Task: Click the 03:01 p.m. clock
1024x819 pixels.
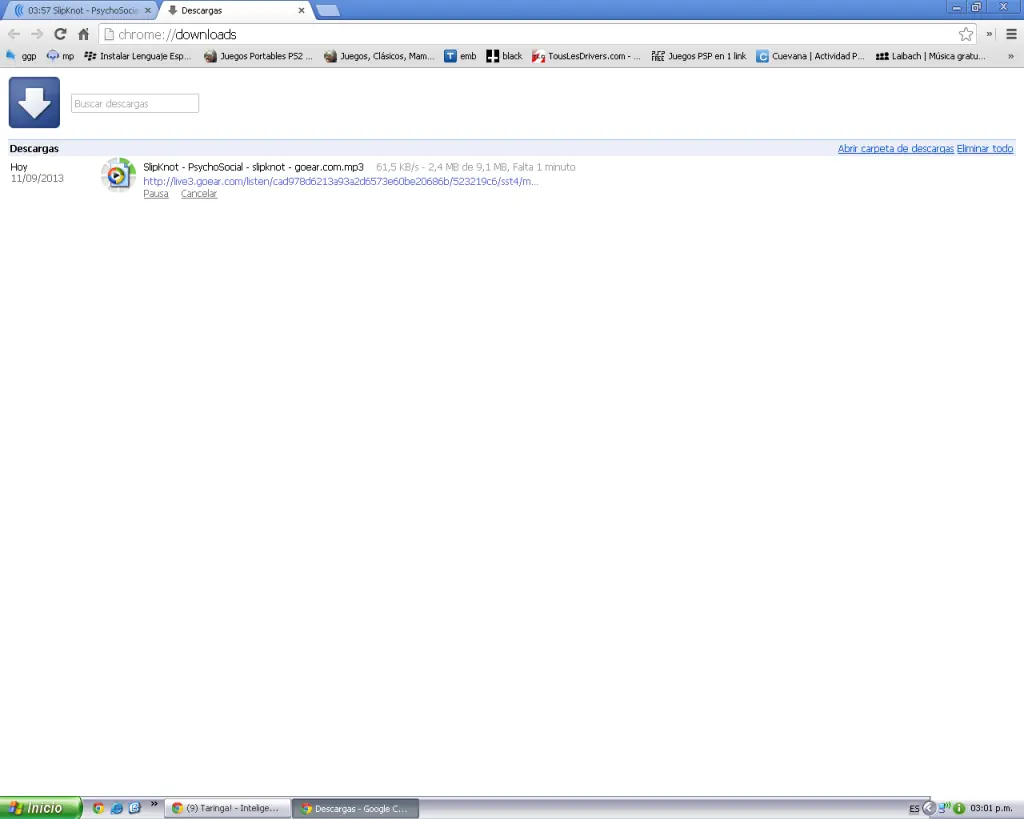Action: point(991,809)
